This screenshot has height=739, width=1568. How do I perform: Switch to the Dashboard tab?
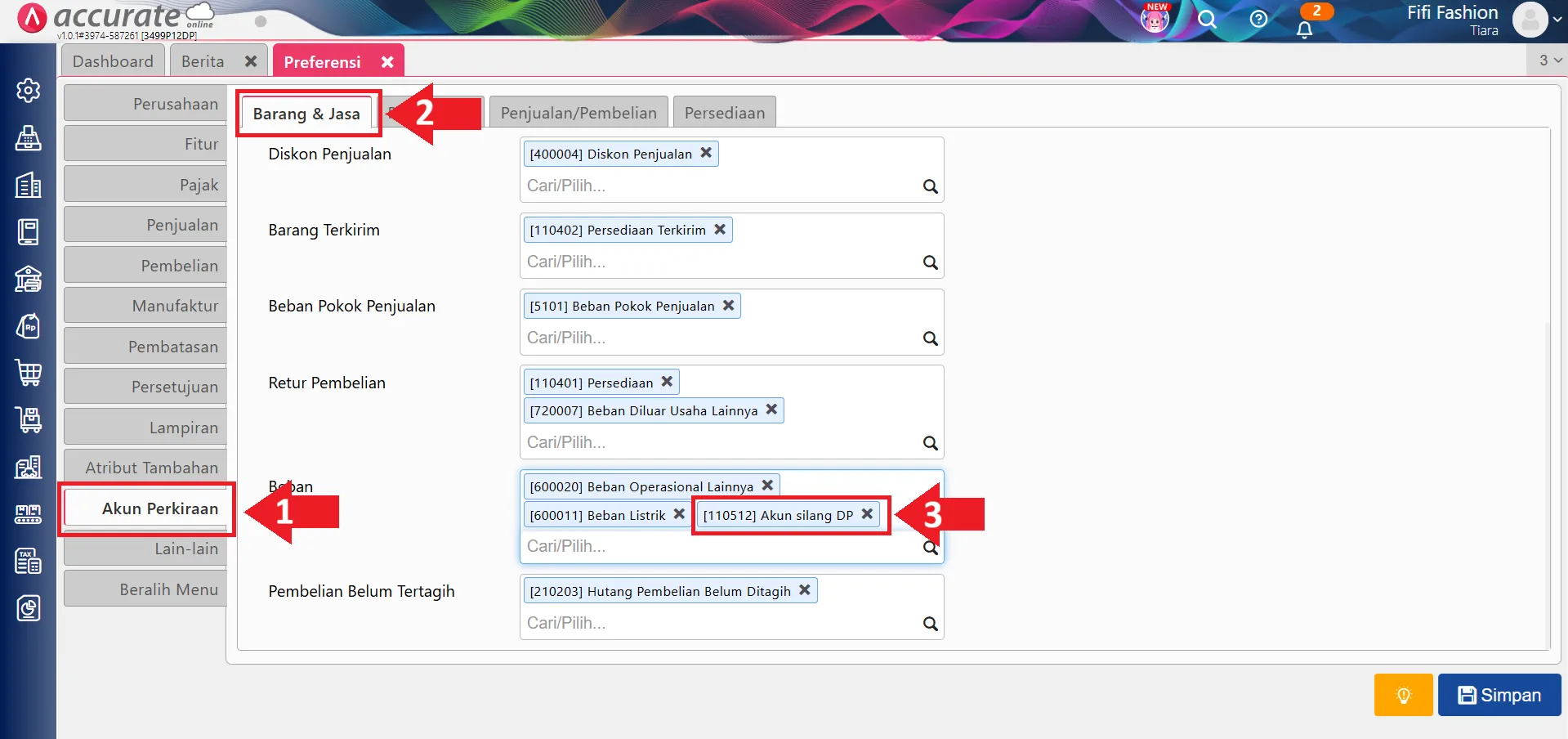pyautogui.click(x=113, y=61)
